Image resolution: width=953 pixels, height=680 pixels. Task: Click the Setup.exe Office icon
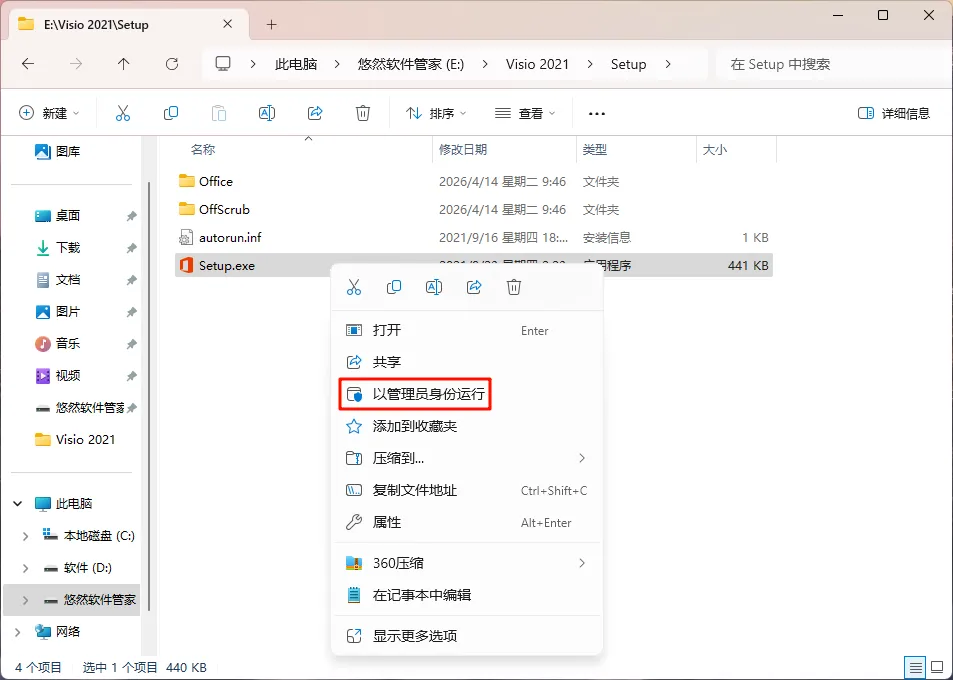click(x=187, y=266)
